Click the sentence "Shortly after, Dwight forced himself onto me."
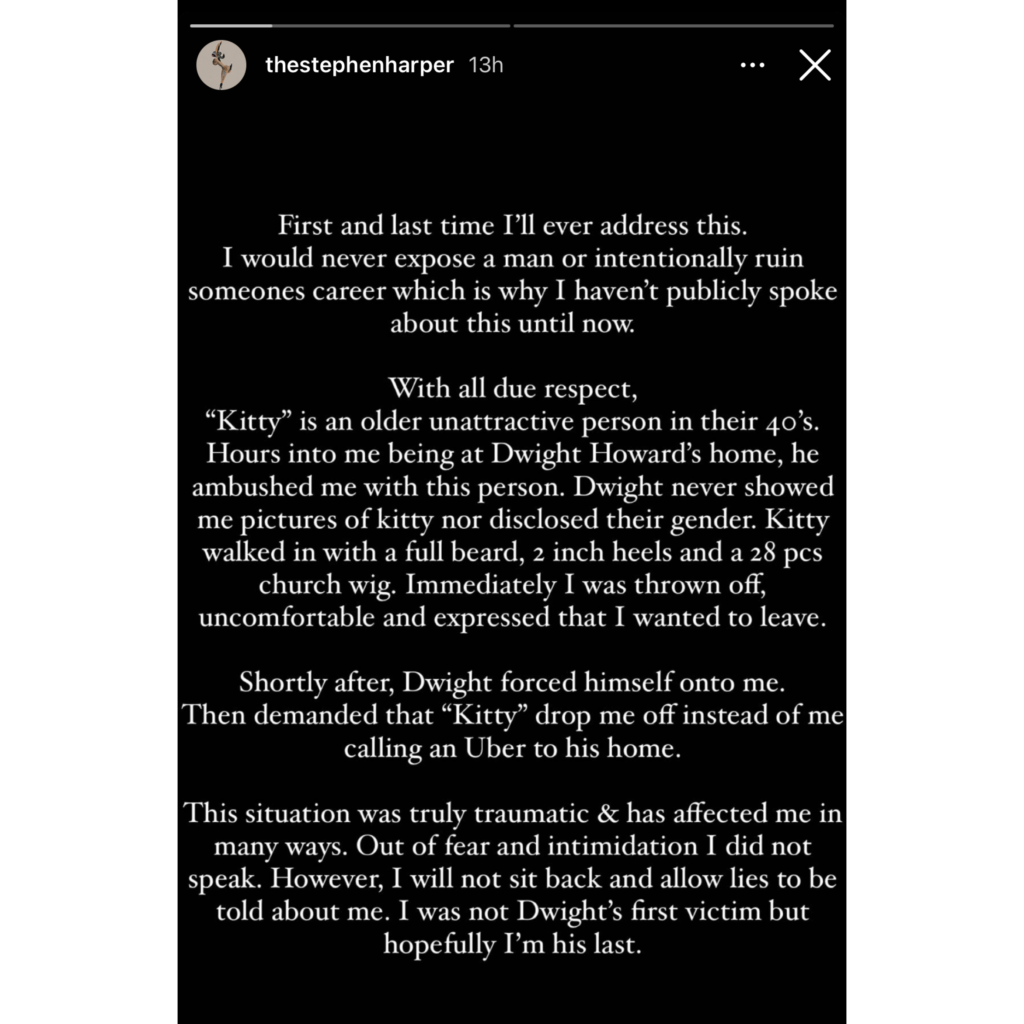This screenshot has width=1024, height=1024. (513, 682)
